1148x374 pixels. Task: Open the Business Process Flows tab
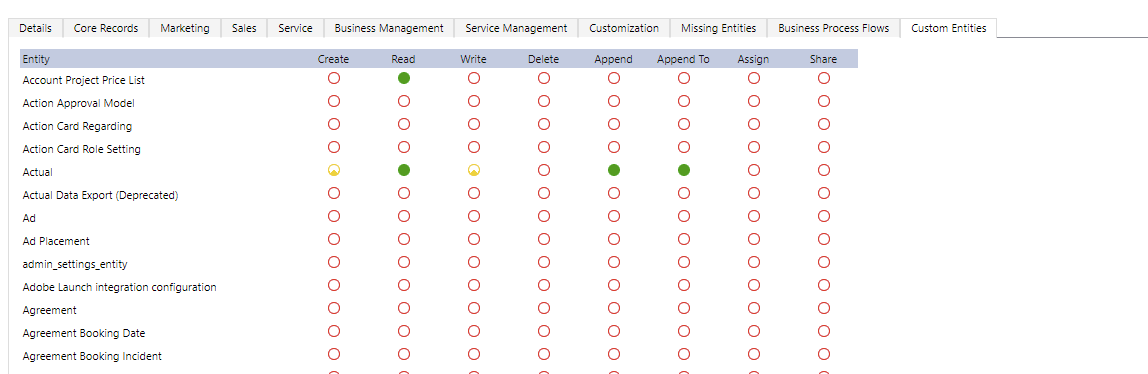[x=834, y=28]
